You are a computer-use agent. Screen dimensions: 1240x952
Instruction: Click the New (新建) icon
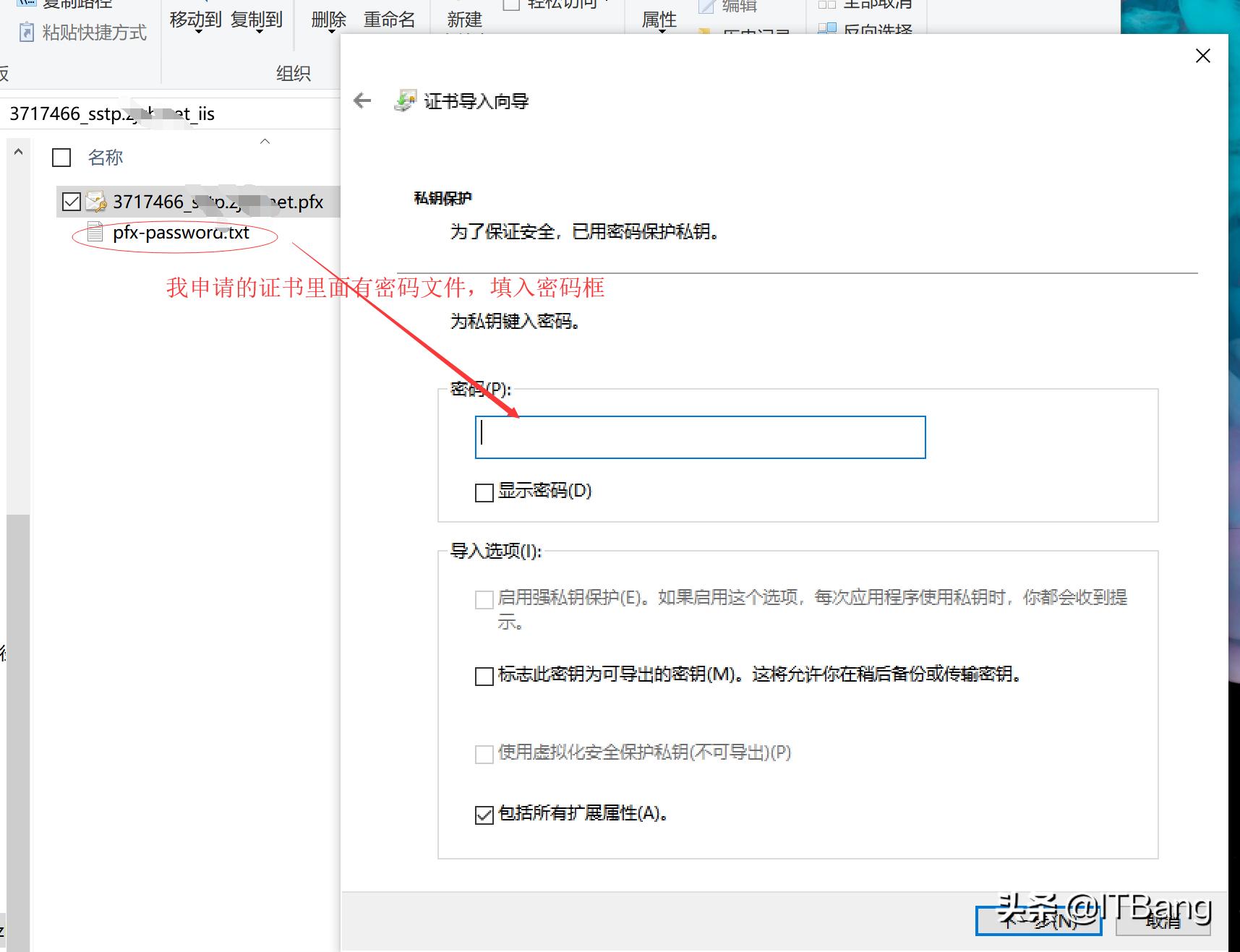(464, 20)
